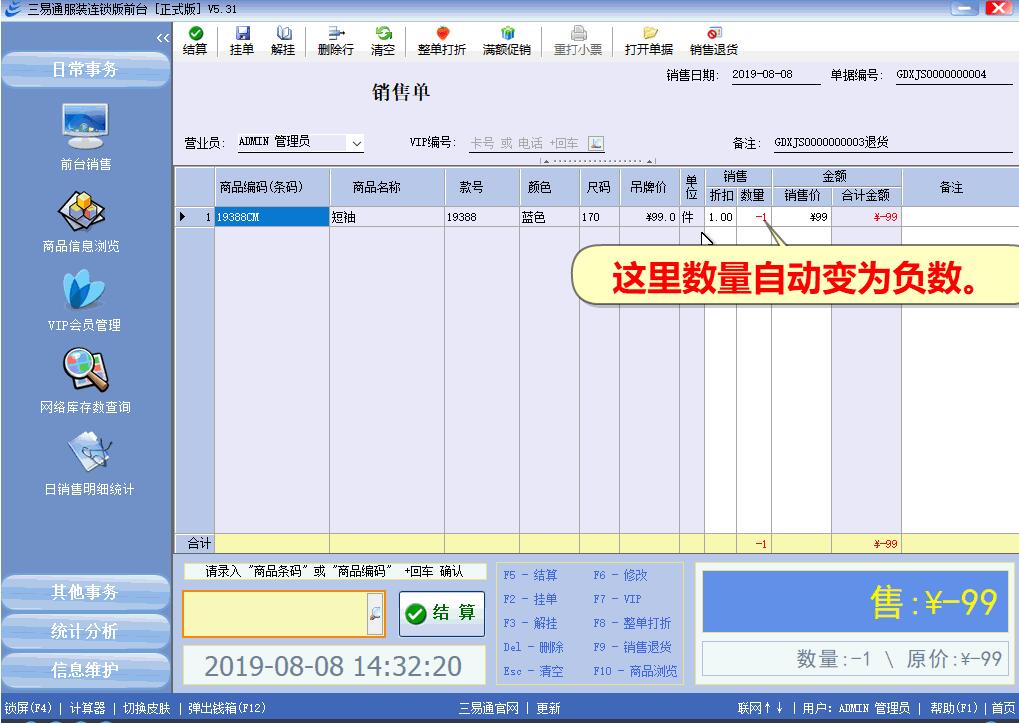The image size is (1019, 723).
Task: Click the 三易通官网 link in status bar
Action: [x=488, y=708]
